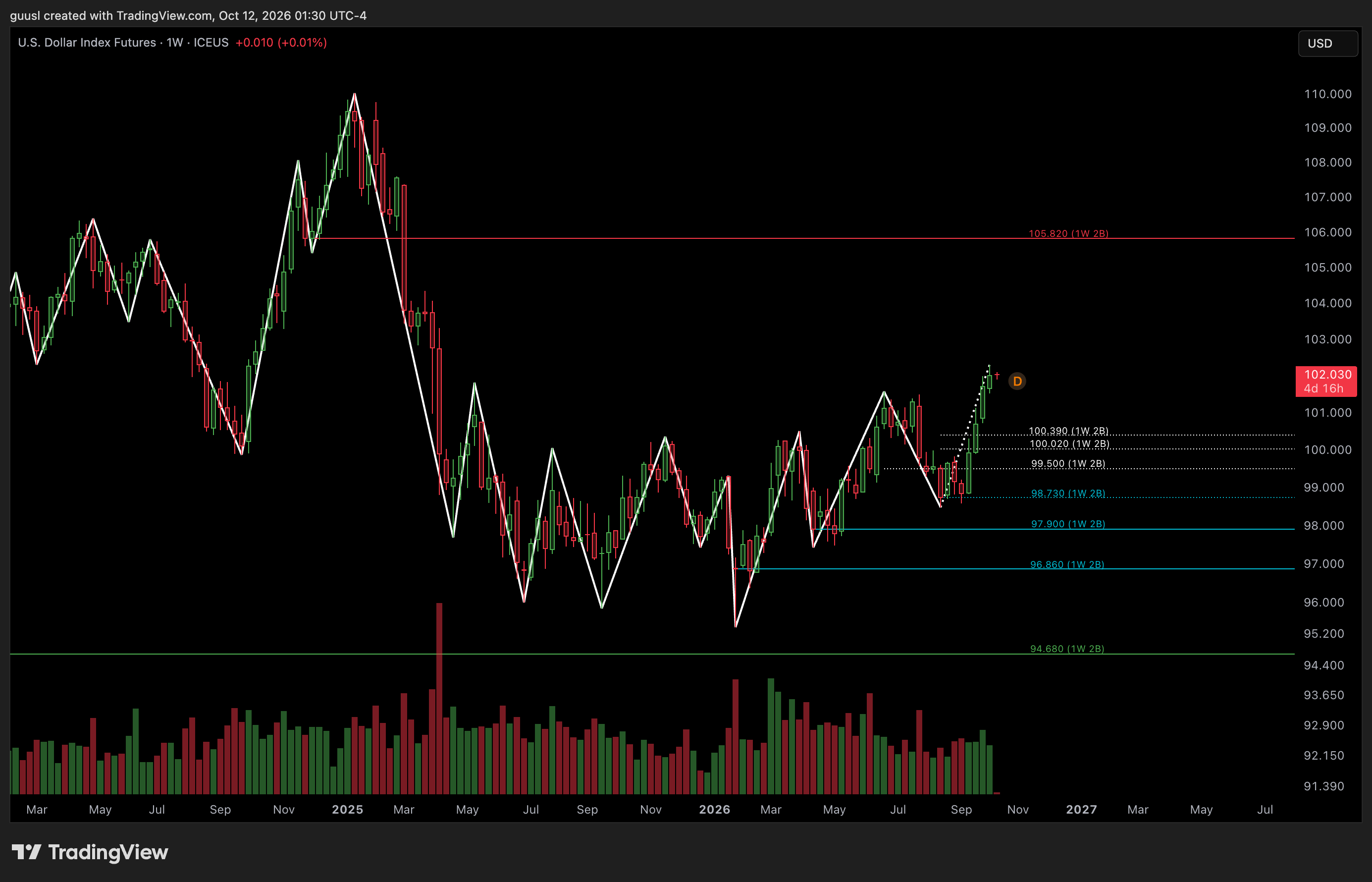Screen dimensions: 1372x882
Task: Click the tallest red volume bar
Action: coord(439,698)
